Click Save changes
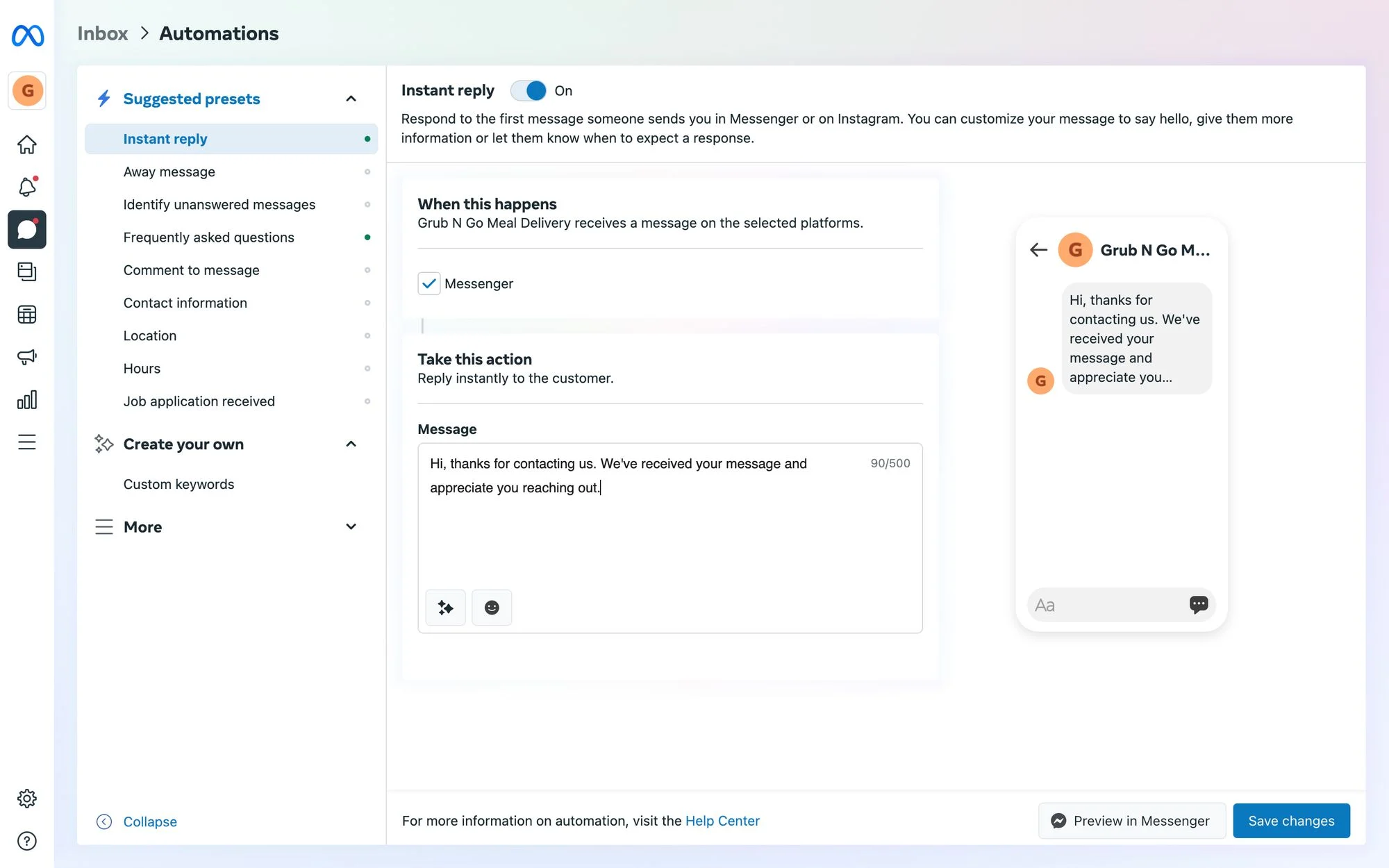 [1291, 820]
